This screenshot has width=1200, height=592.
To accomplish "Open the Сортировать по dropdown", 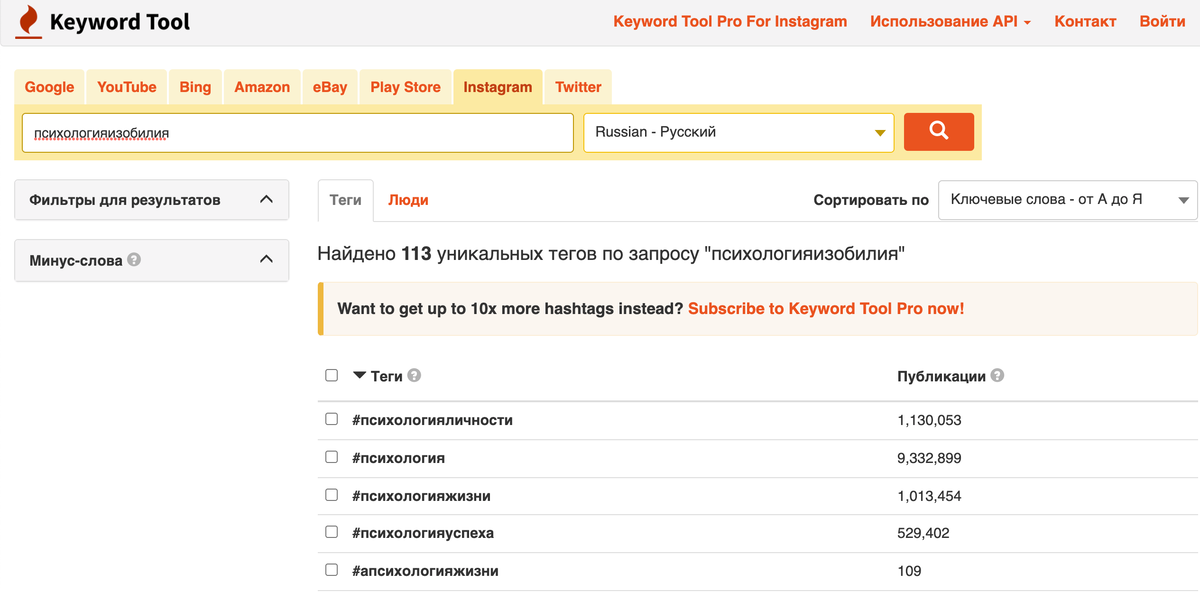I will (x=1067, y=200).
